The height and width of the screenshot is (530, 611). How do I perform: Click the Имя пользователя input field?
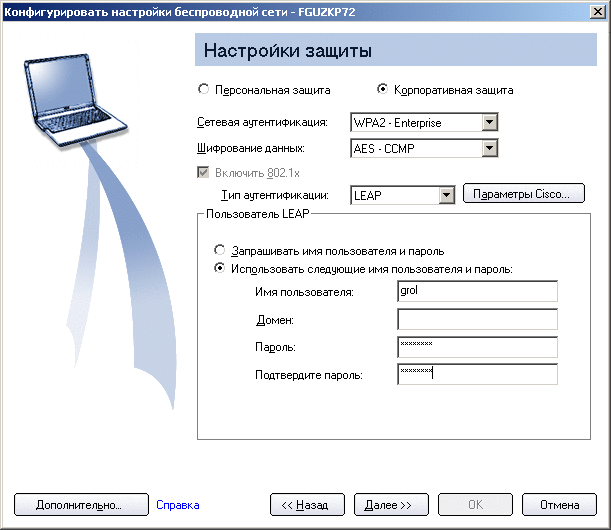coord(476,291)
